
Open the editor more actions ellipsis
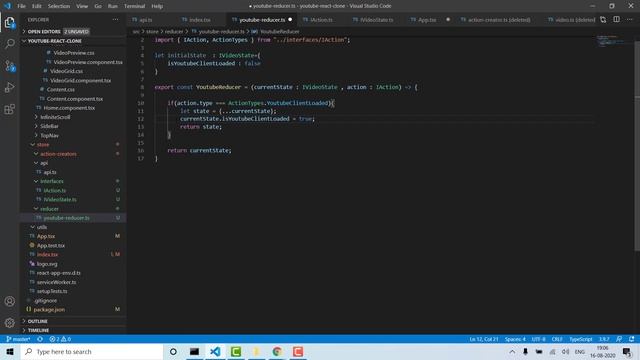click(x=629, y=20)
